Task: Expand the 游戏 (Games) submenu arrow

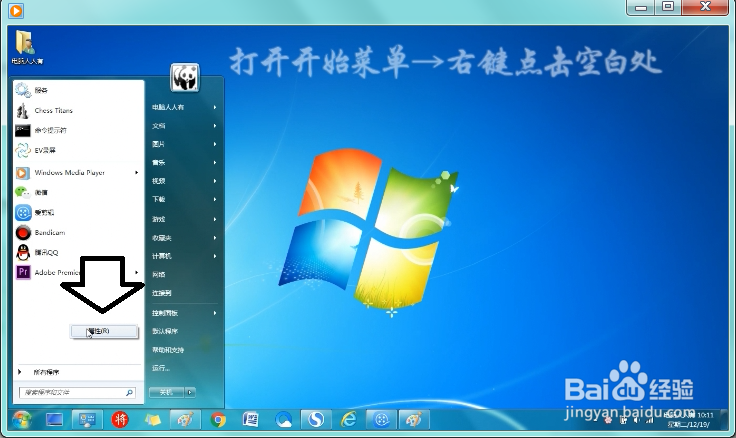Action: (215, 219)
